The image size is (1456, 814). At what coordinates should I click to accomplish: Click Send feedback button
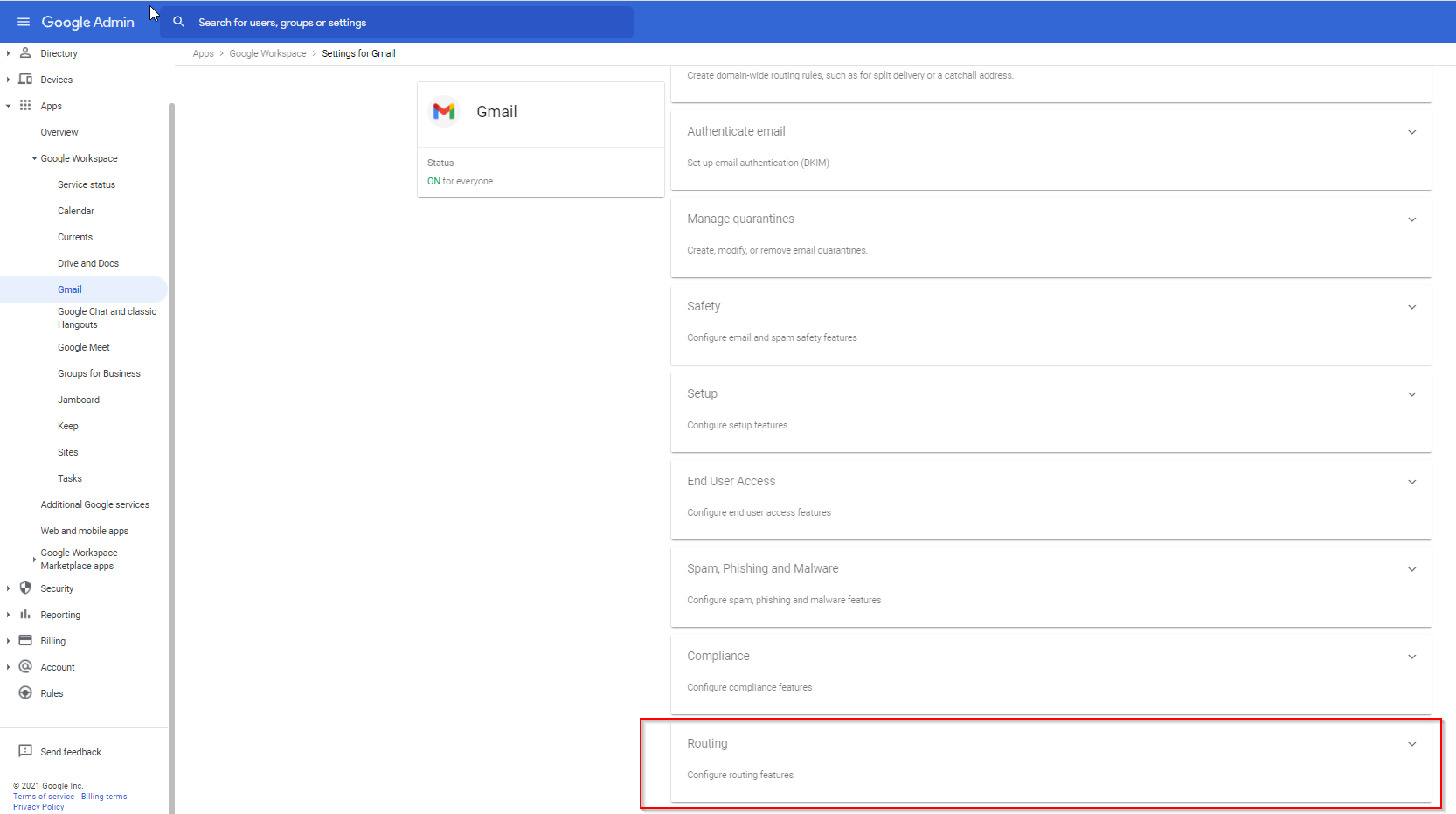70,752
